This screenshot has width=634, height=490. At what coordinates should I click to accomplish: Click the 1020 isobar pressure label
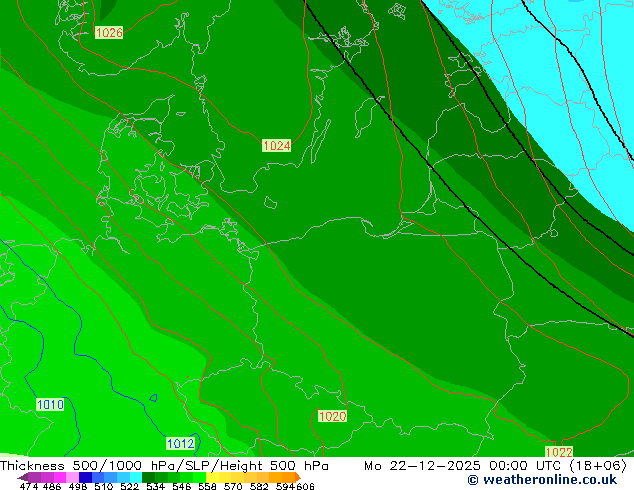(332, 416)
